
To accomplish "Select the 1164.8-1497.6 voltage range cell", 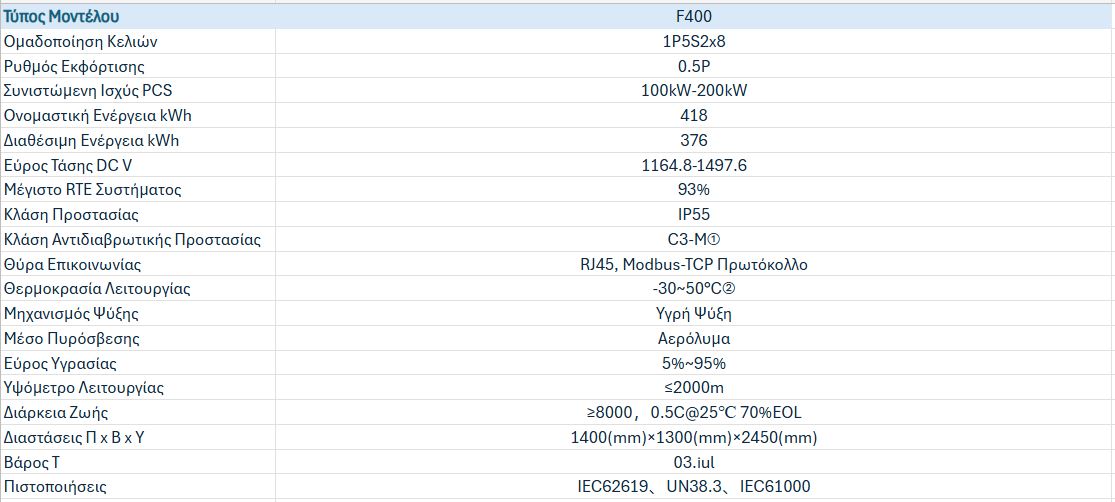I will pos(693,165).
